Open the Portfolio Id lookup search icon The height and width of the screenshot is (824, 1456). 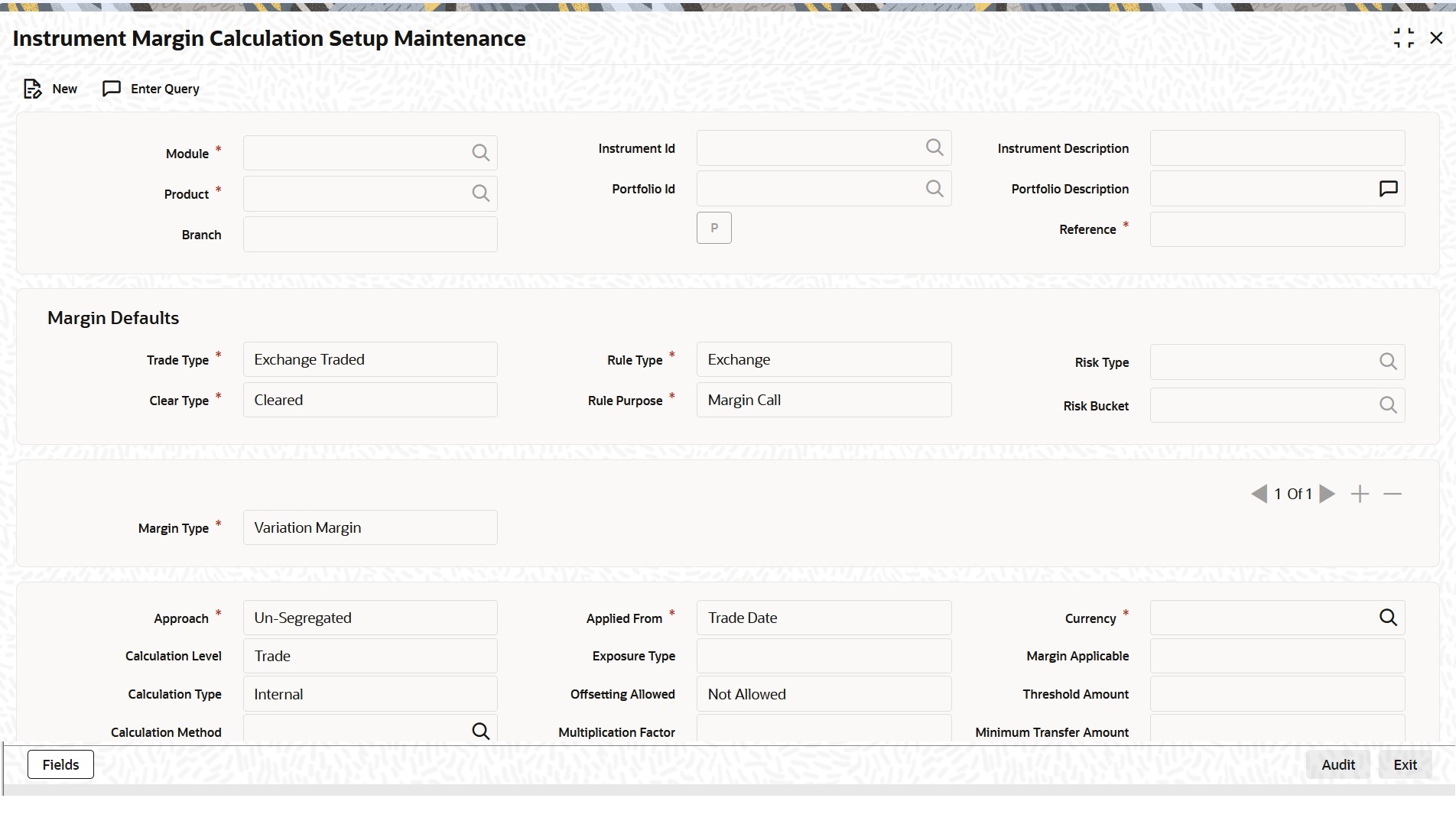tap(934, 188)
